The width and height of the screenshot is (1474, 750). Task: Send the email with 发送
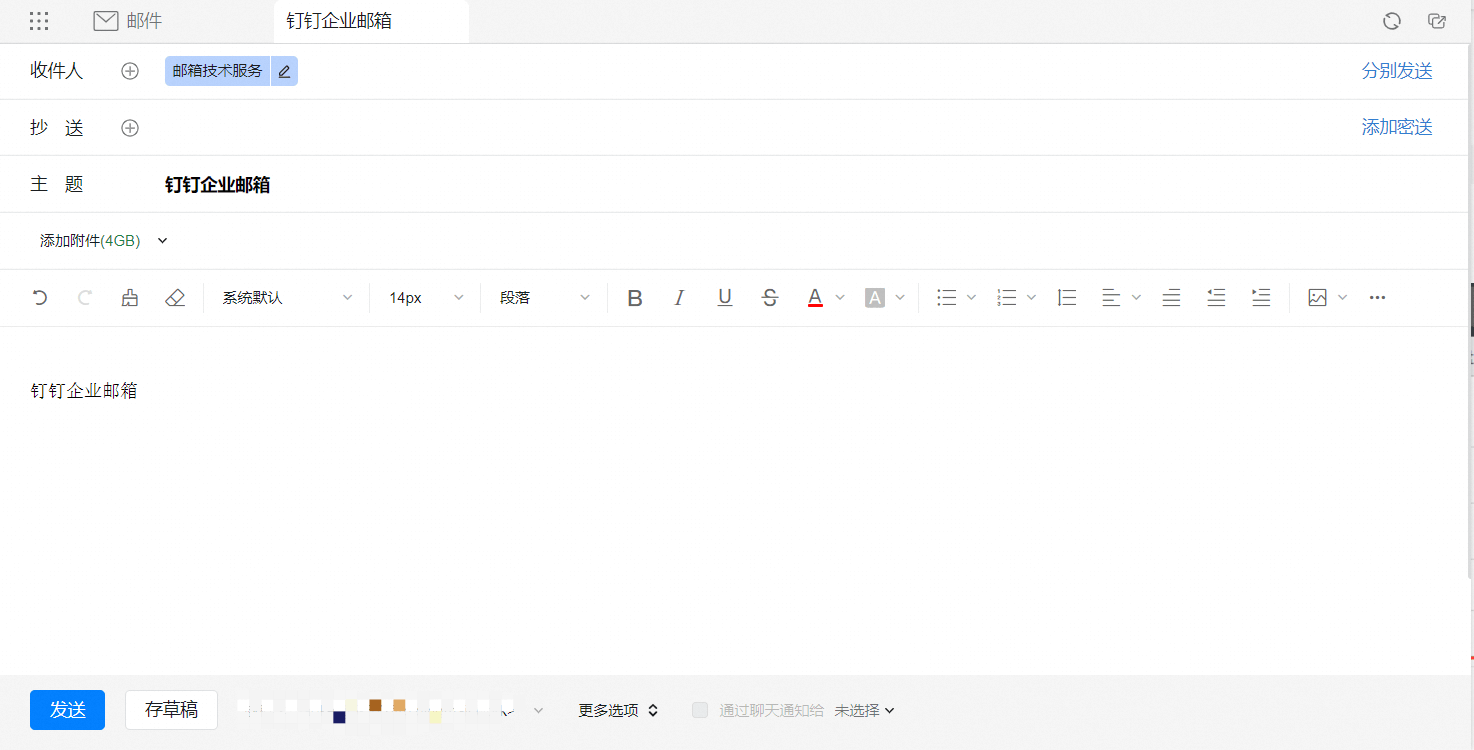67,710
